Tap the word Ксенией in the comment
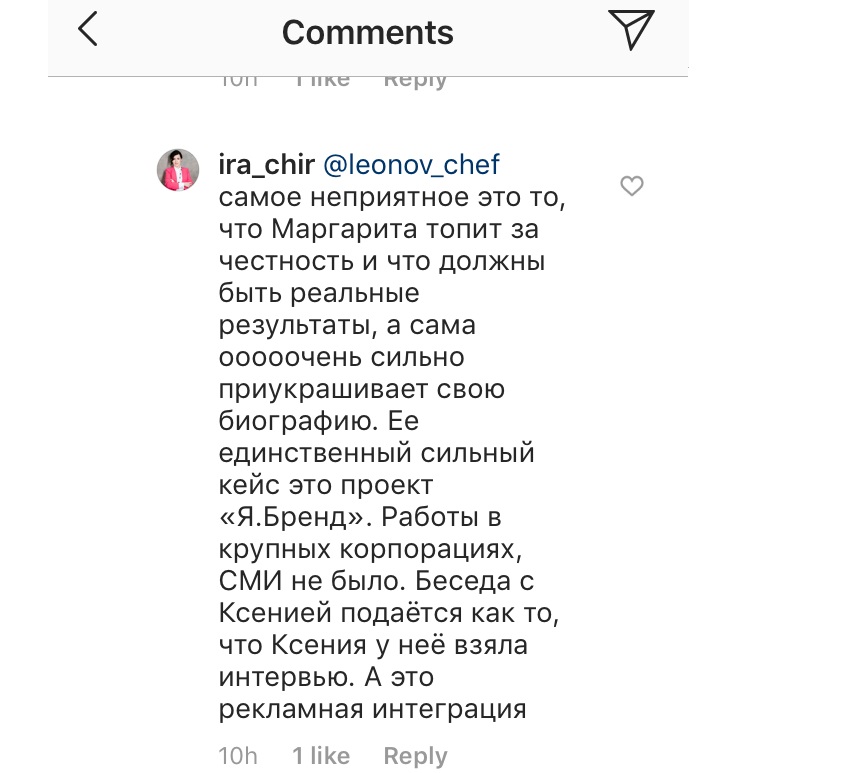 click(281, 614)
